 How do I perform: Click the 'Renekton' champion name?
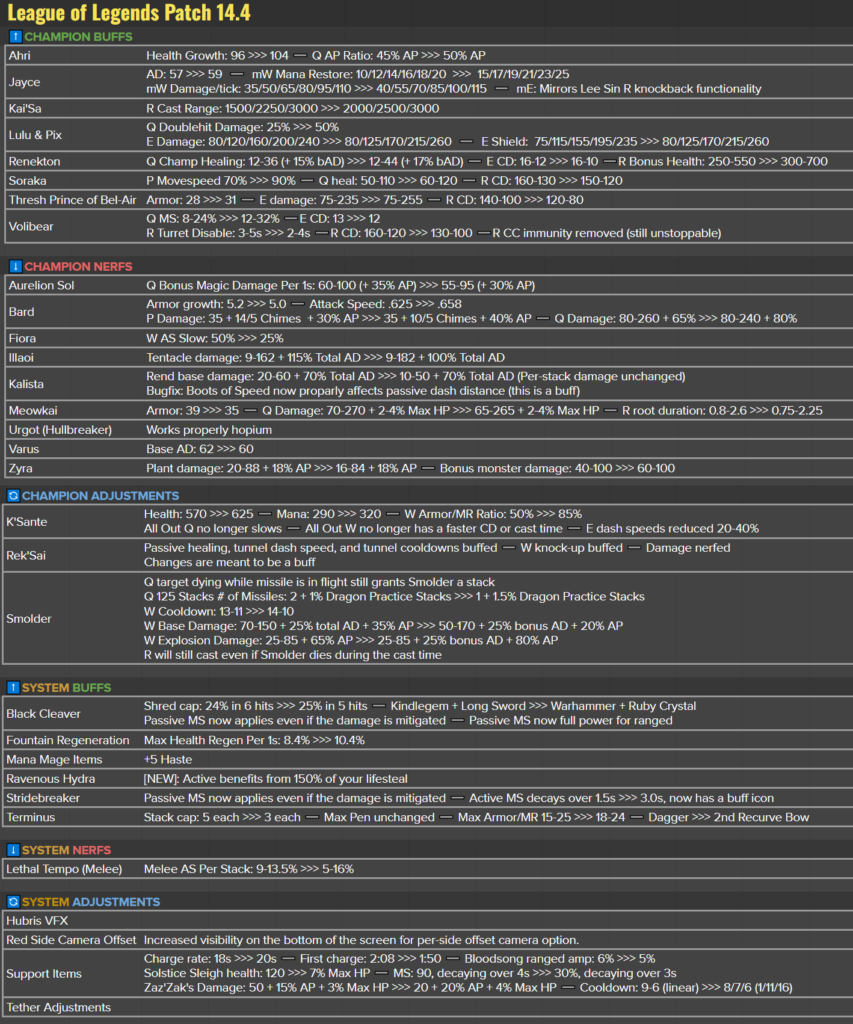click(x=34, y=161)
